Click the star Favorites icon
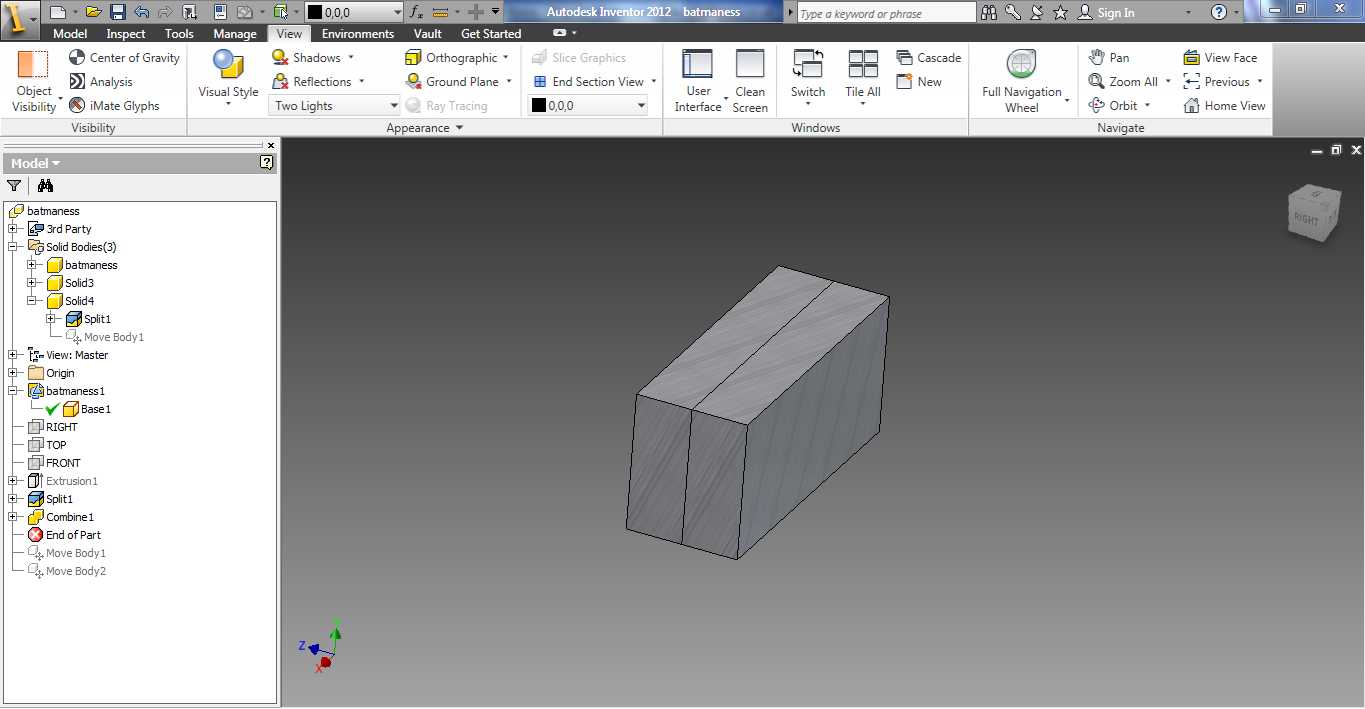The height and width of the screenshot is (709, 1365). tap(1061, 12)
